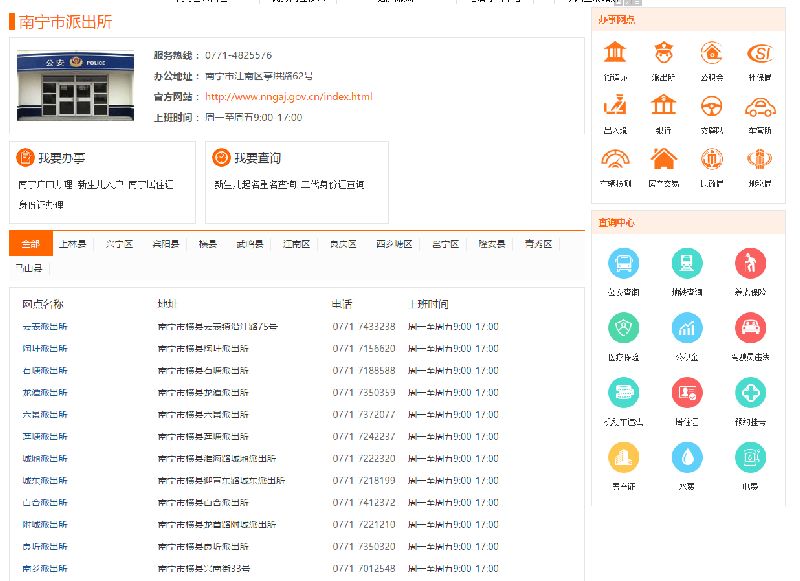Switch to the 横县 tab
This screenshot has width=800, height=581.
tap(208, 244)
